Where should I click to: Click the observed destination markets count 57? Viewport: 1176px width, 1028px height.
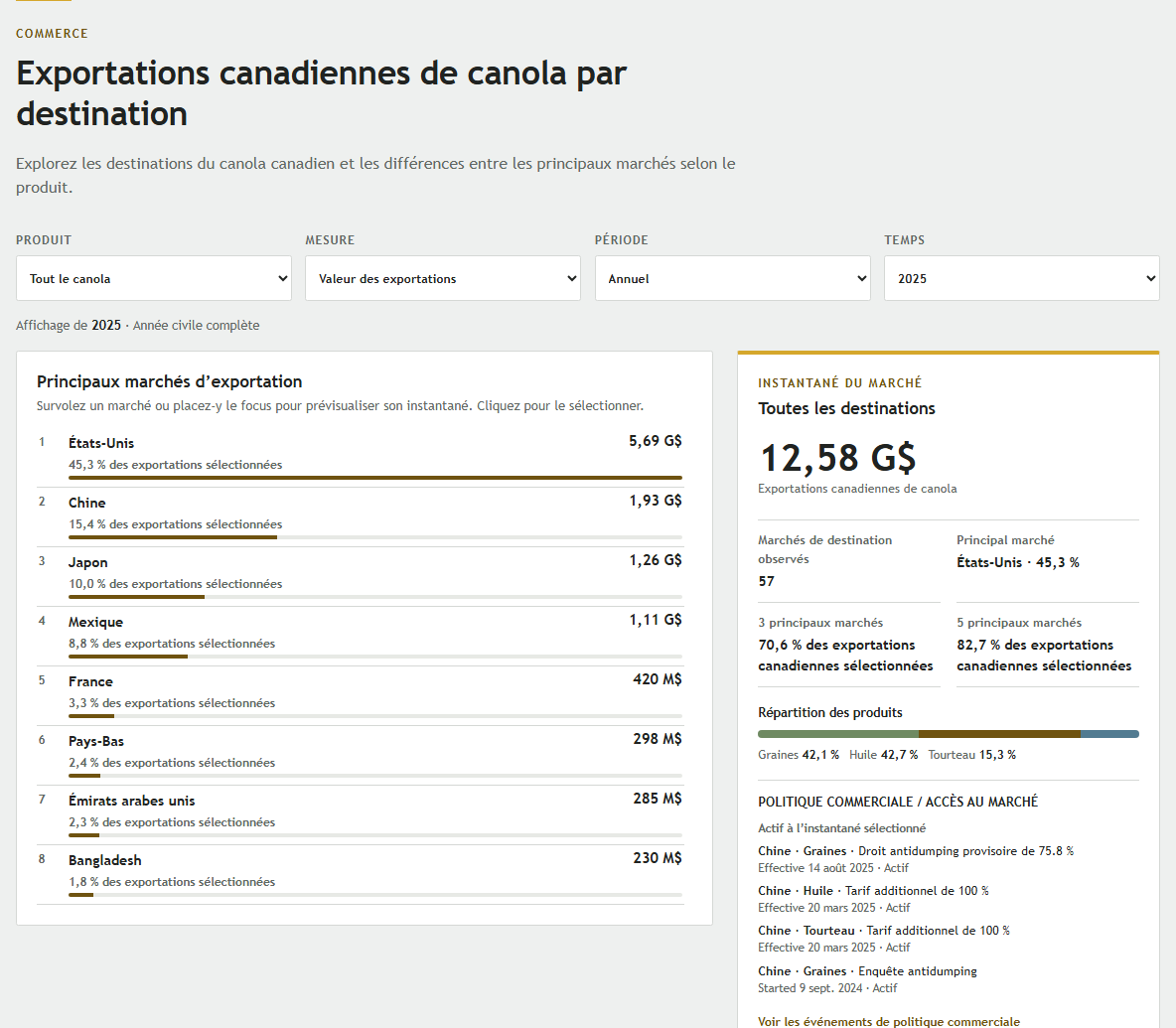pos(766,581)
